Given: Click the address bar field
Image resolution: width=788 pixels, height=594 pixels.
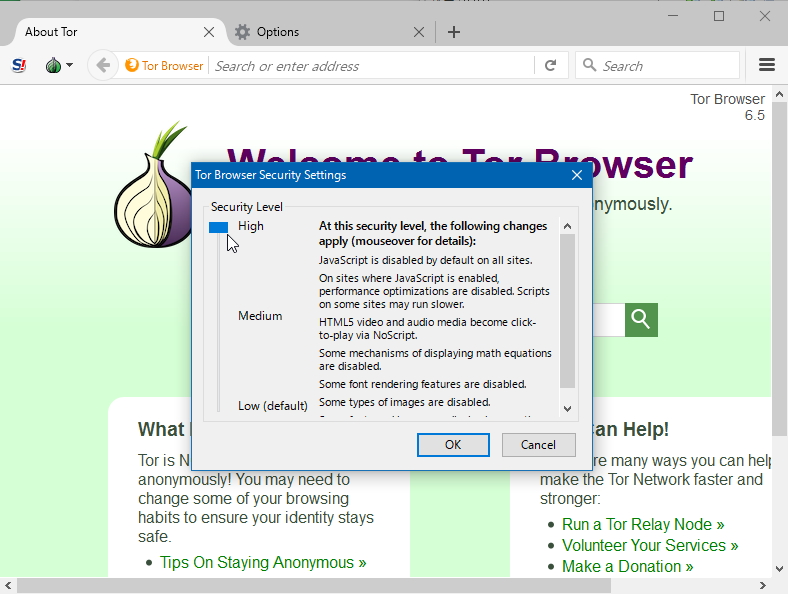Looking at the screenshot, I should [372, 66].
